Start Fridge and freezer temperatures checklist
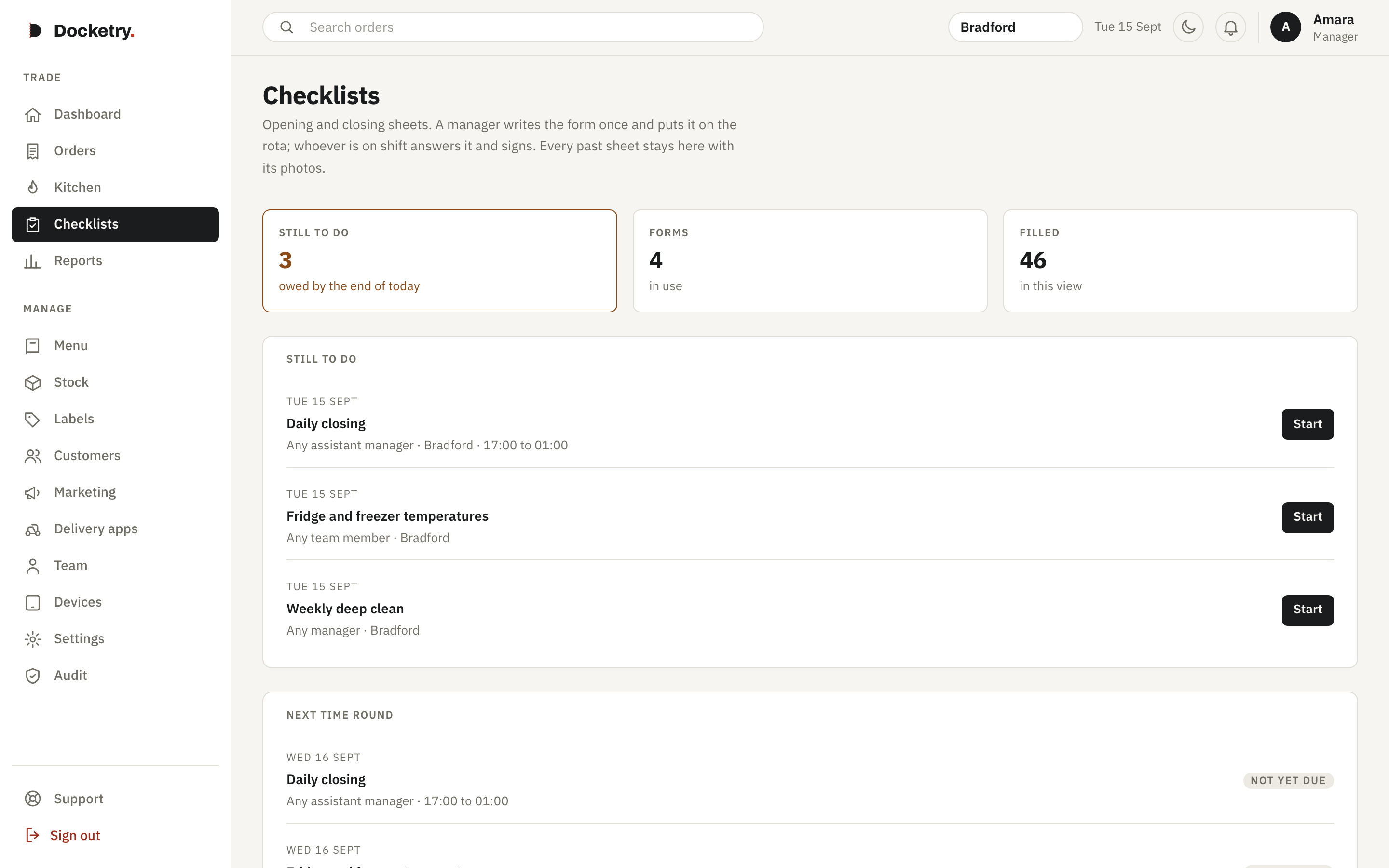The image size is (1389, 868). (1307, 517)
